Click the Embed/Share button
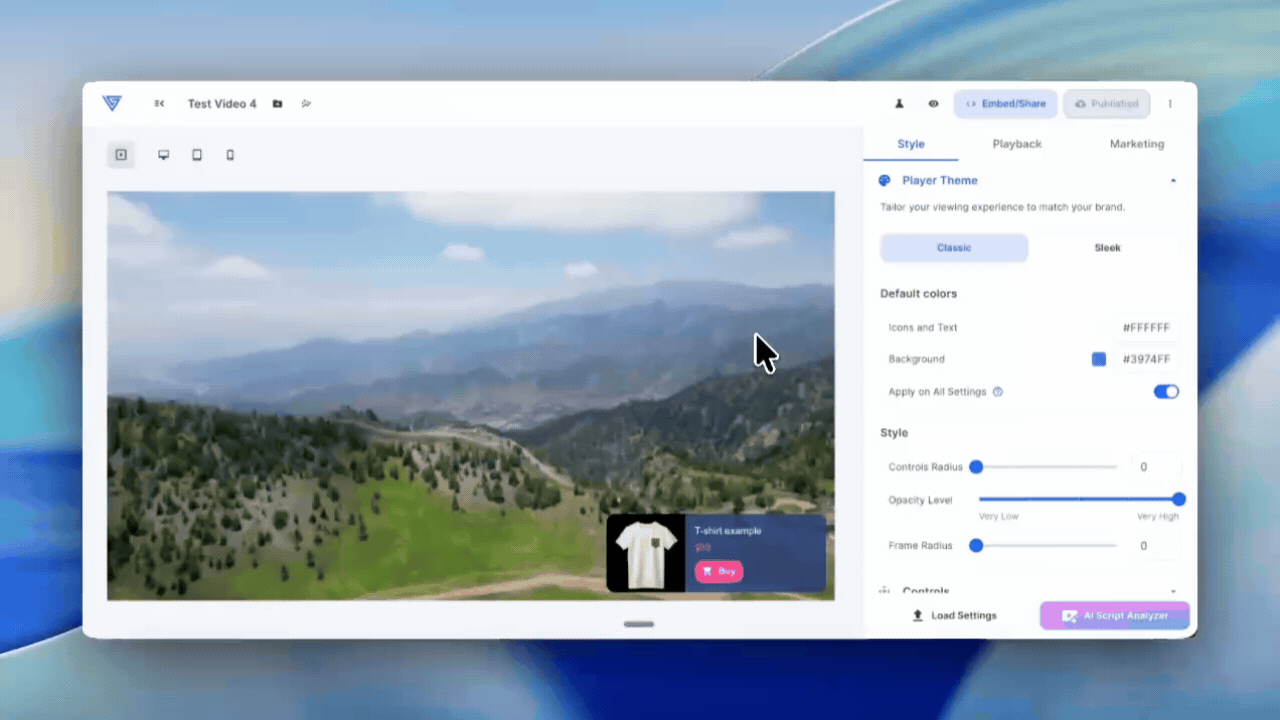 [x=1005, y=104]
